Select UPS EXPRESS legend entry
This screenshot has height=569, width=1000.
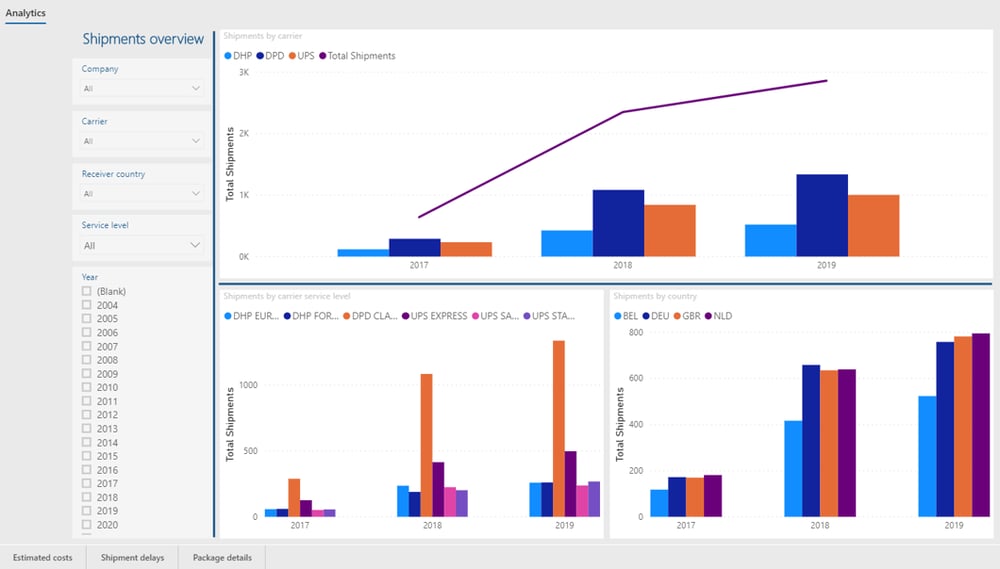pos(435,316)
